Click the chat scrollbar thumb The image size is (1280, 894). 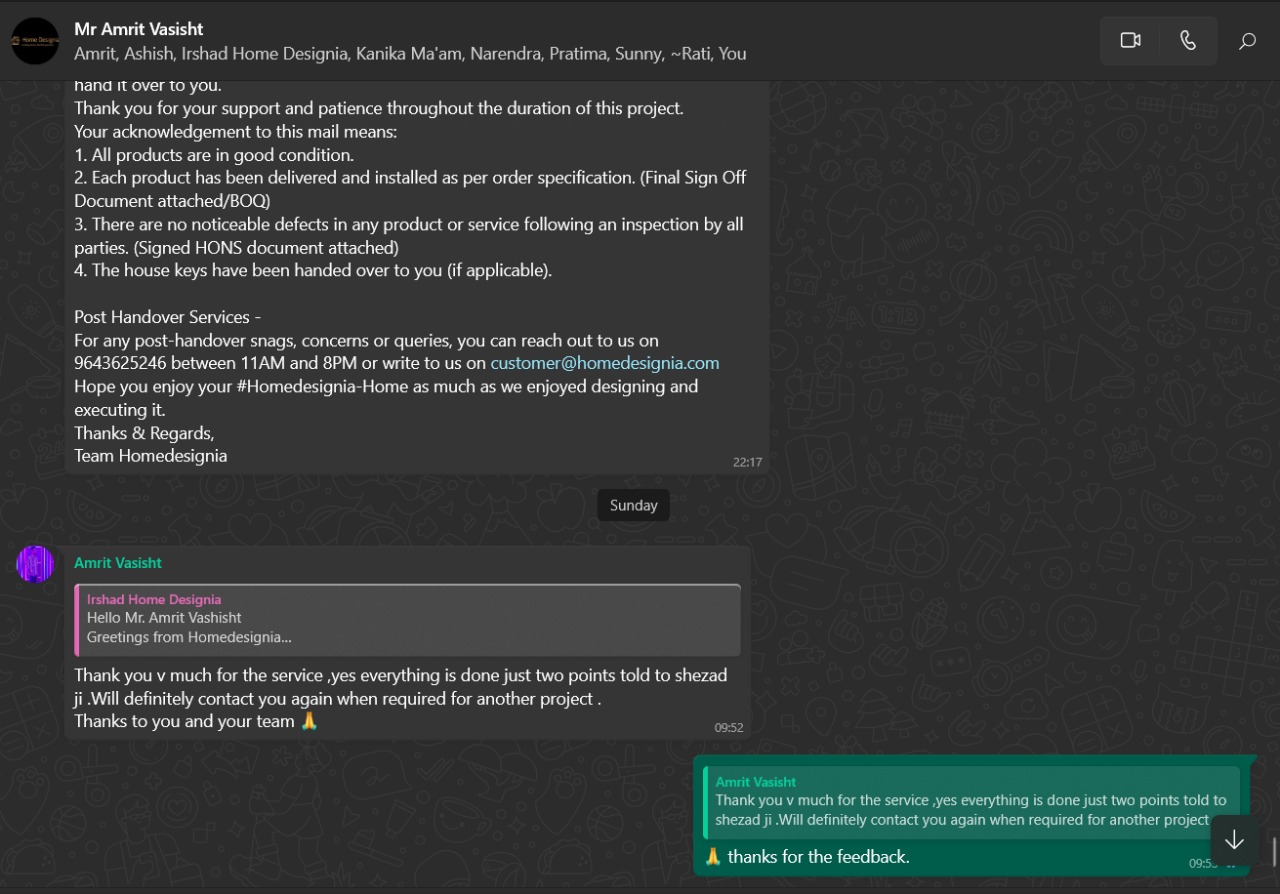[1274, 851]
